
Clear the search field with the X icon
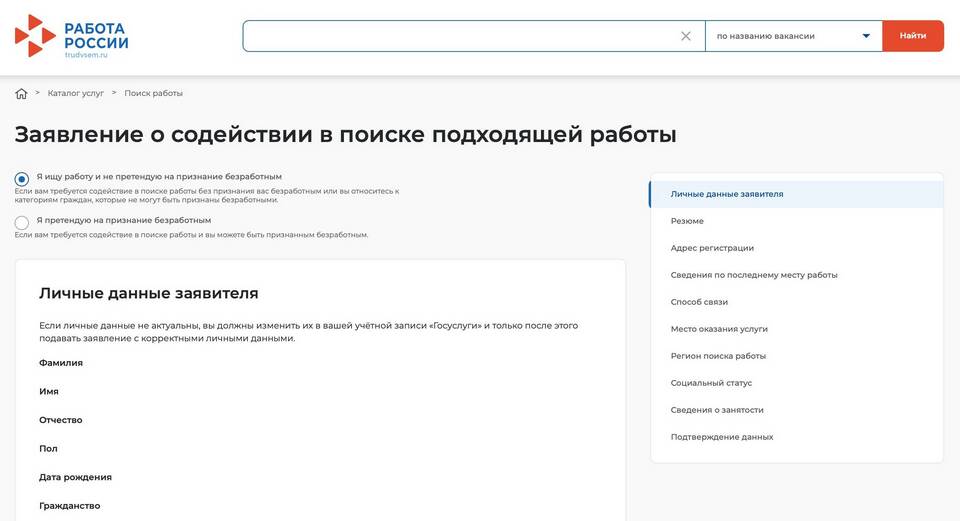pyautogui.click(x=686, y=36)
